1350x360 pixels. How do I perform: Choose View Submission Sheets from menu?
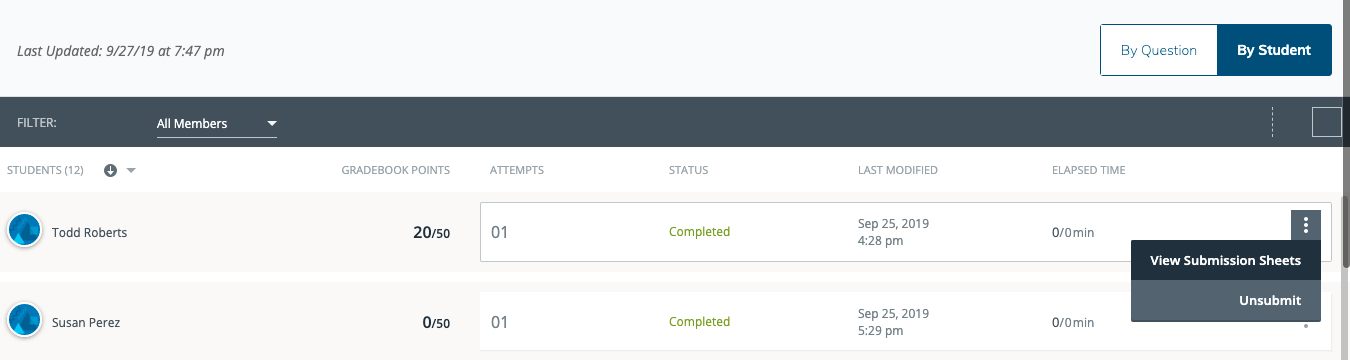(1225, 260)
